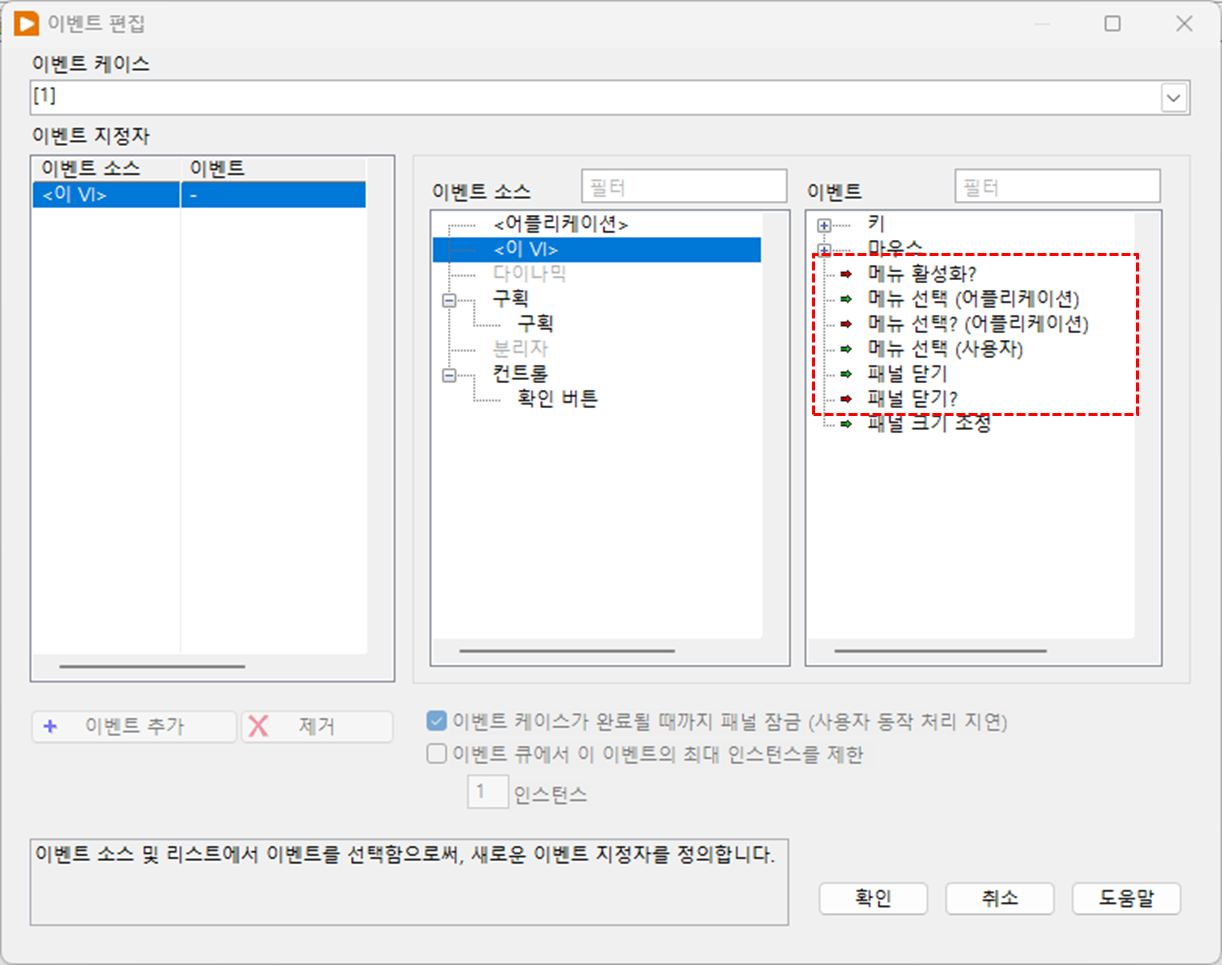Select 메뉴 선택 (어플리케이션) event
1222x965 pixels.
pos(974,299)
